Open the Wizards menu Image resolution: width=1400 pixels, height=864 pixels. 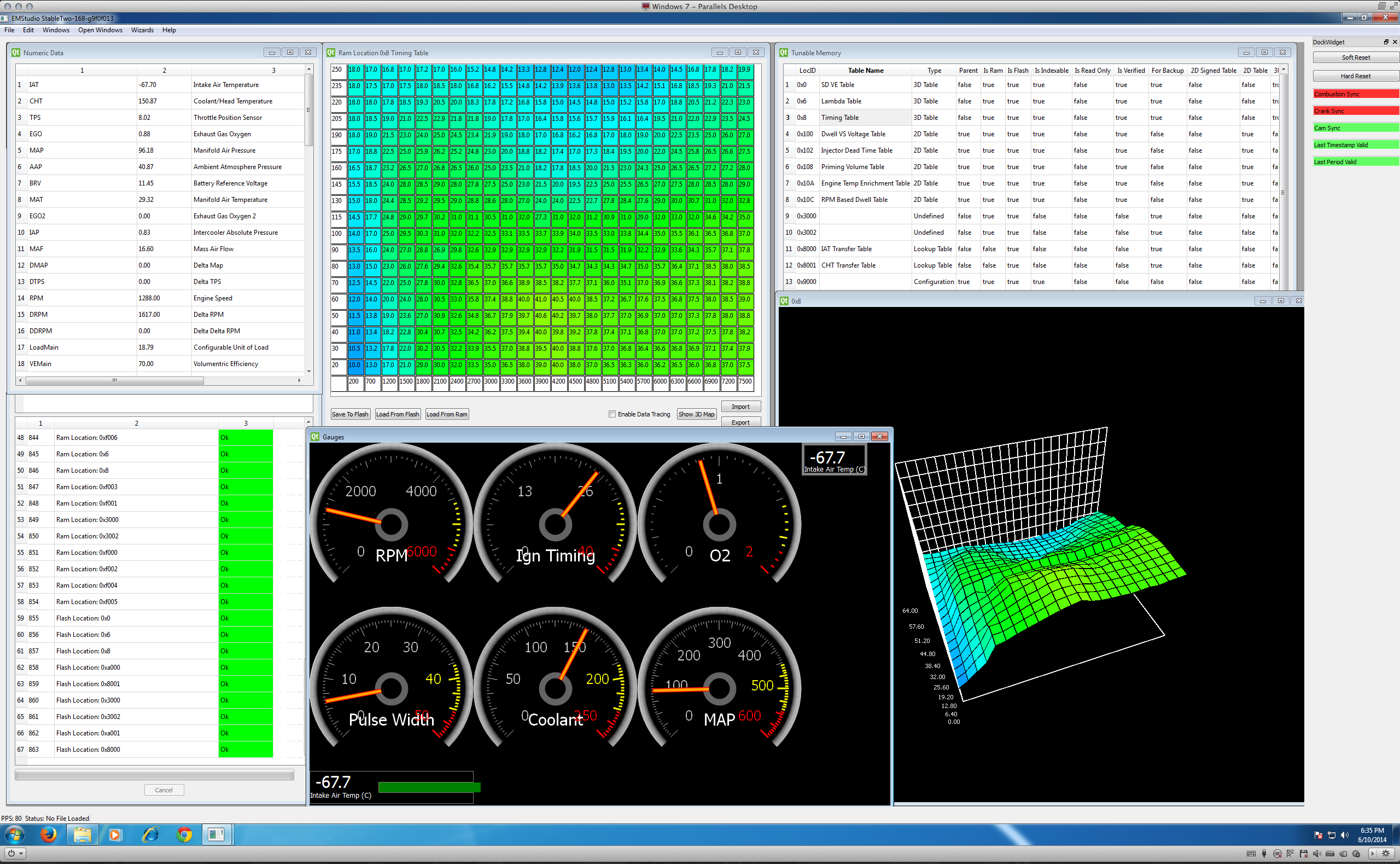pos(142,30)
